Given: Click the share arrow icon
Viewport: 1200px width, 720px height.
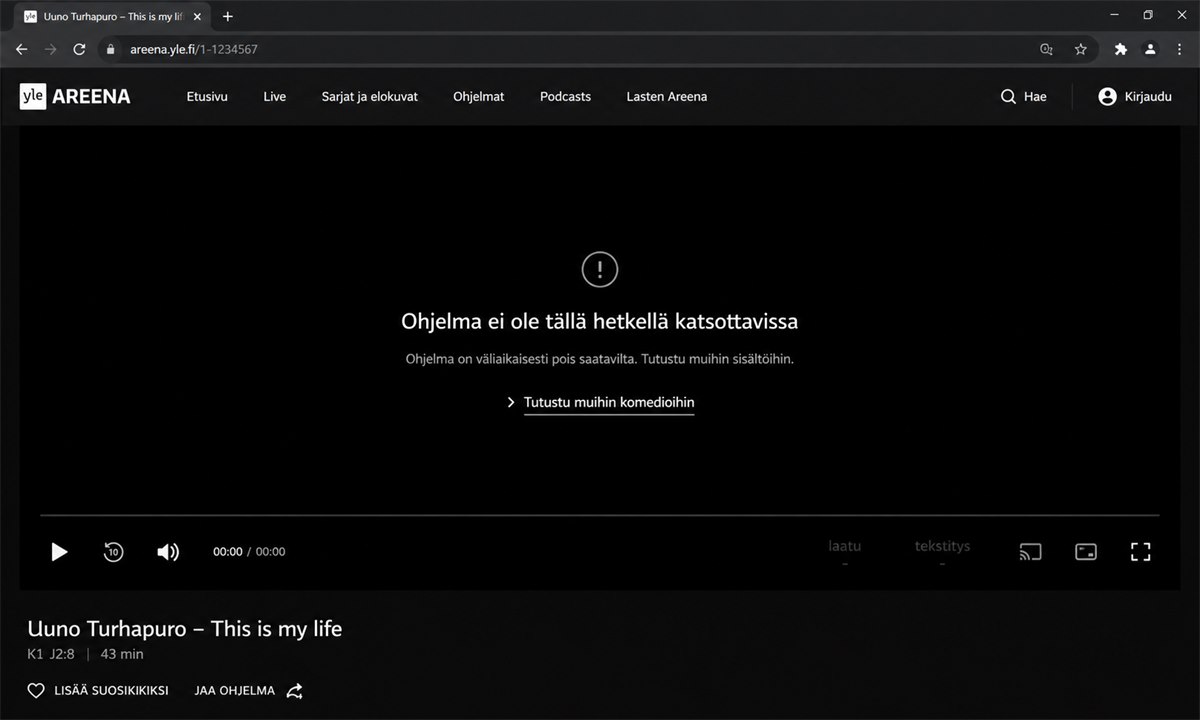Looking at the screenshot, I should coord(295,691).
